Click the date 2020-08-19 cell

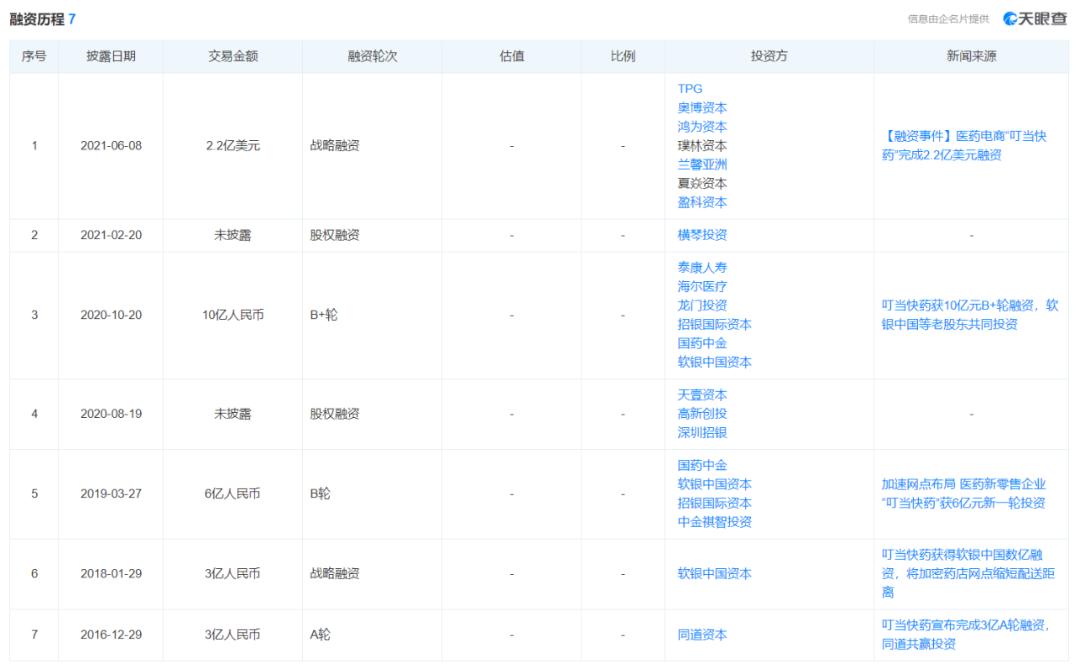click(111, 414)
